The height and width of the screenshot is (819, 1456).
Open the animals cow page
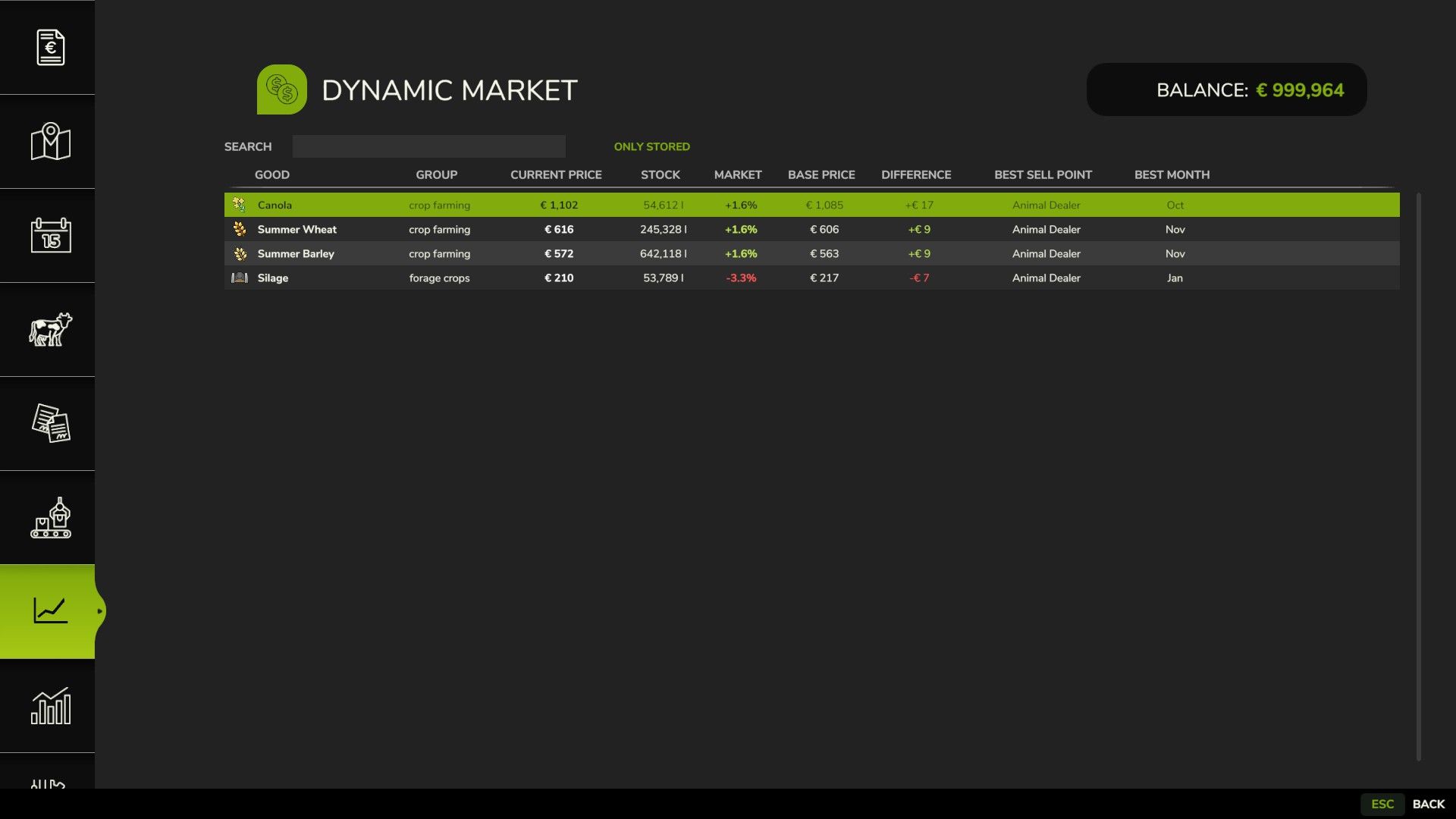(50, 329)
